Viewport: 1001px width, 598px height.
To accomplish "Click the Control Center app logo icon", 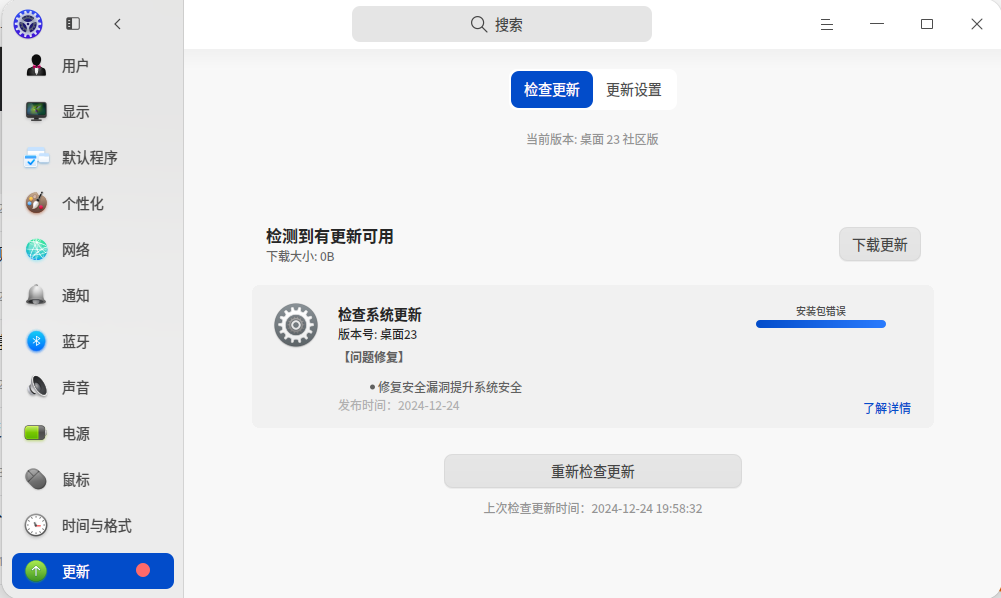I will [28, 24].
